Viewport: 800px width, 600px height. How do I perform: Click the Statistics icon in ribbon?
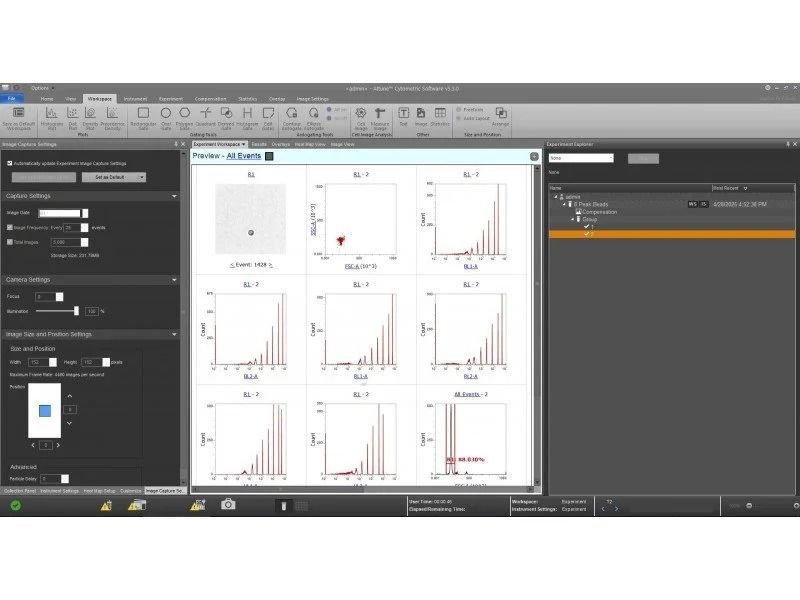coord(439,116)
